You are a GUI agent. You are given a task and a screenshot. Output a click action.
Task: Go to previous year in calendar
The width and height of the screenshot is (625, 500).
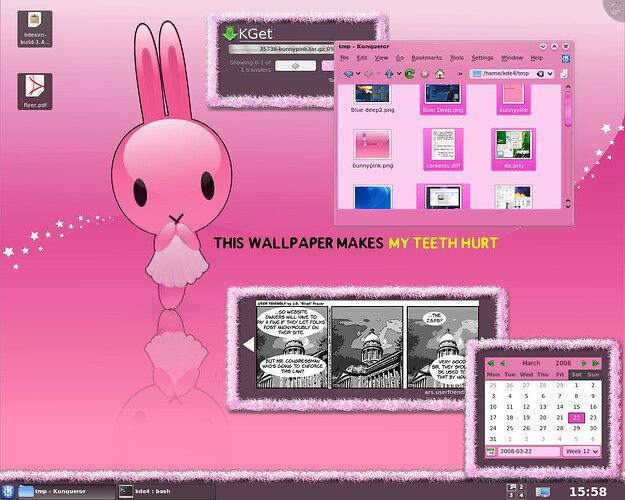tap(491, 363)
